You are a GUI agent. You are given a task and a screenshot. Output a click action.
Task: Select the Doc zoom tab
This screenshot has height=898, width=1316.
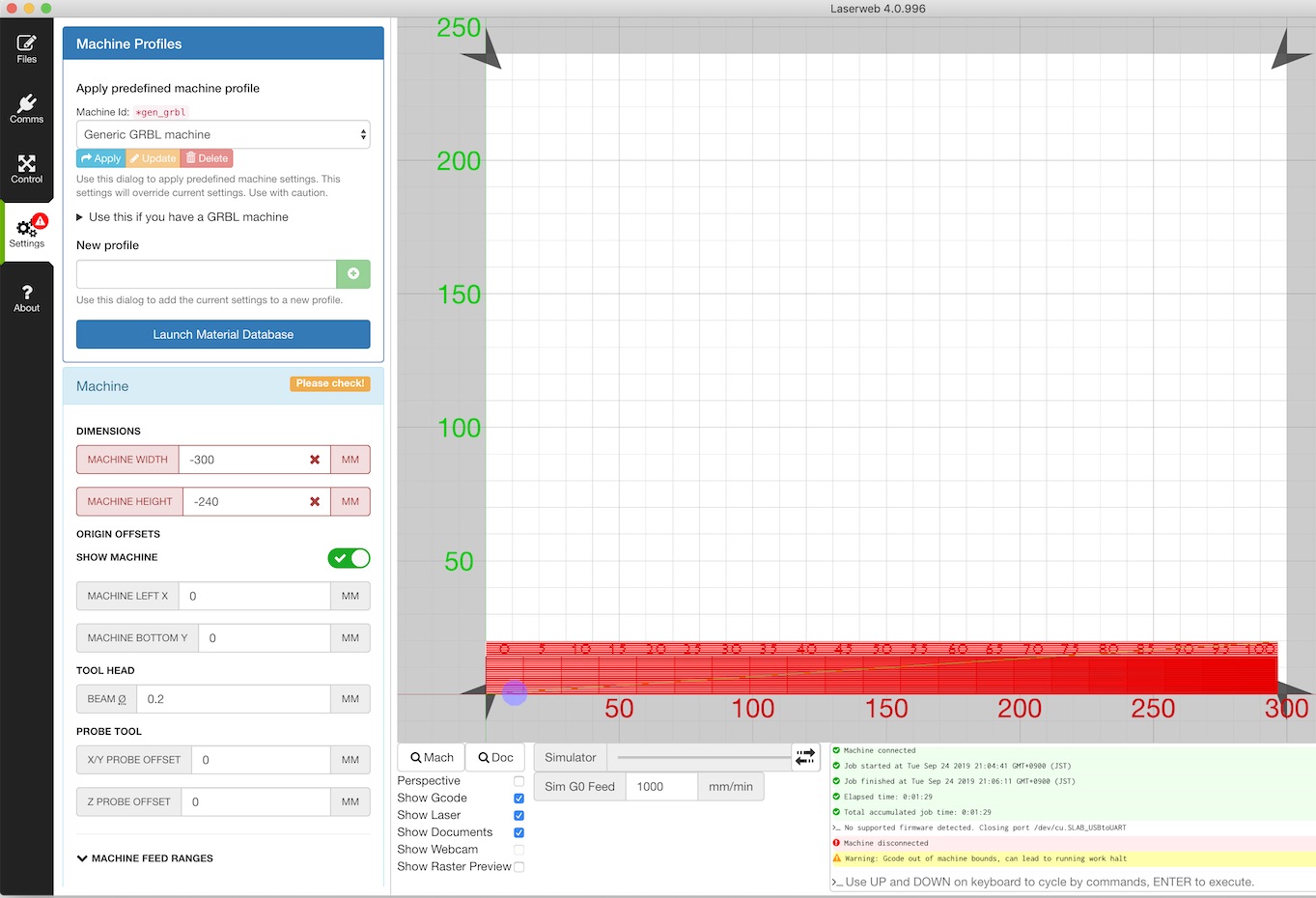[x=494, y=757]
